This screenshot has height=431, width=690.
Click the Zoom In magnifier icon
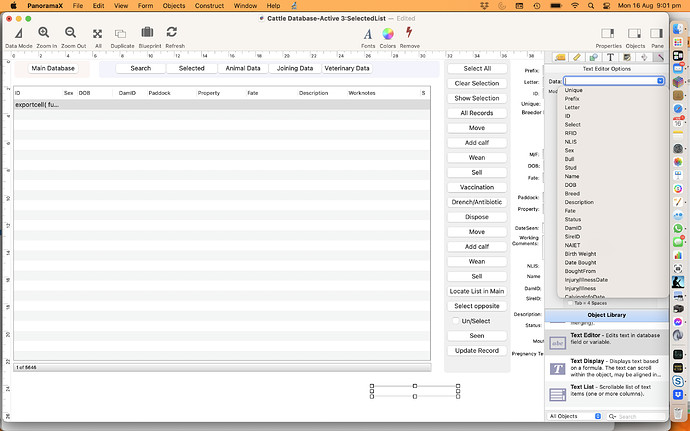[x=44, y=33]
